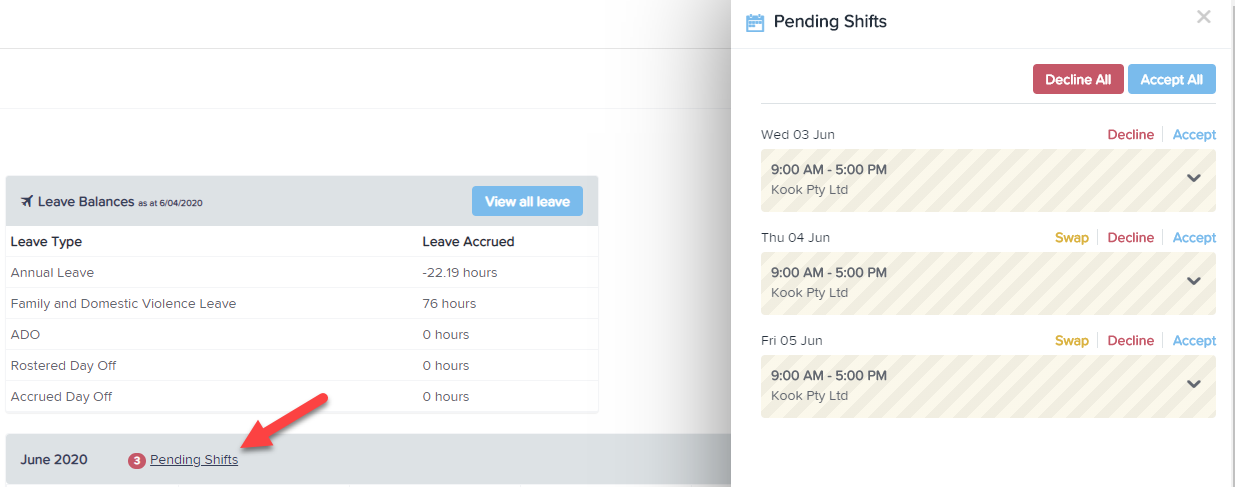Accept the Thu 04 Jun shift
The height and width of the screenshot is (487, 1235).
coord(1194,238)
